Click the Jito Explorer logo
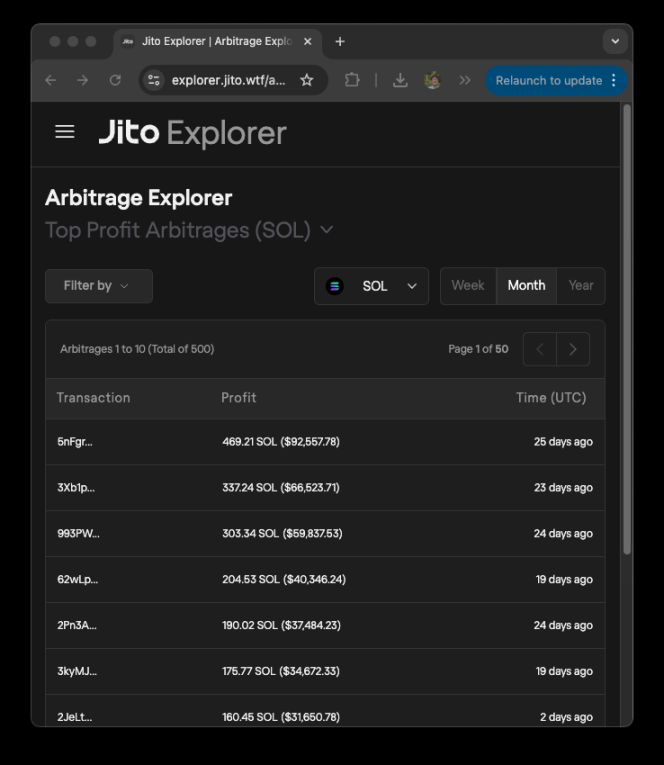This screenshot has width=664, height=765. (192, 133)
